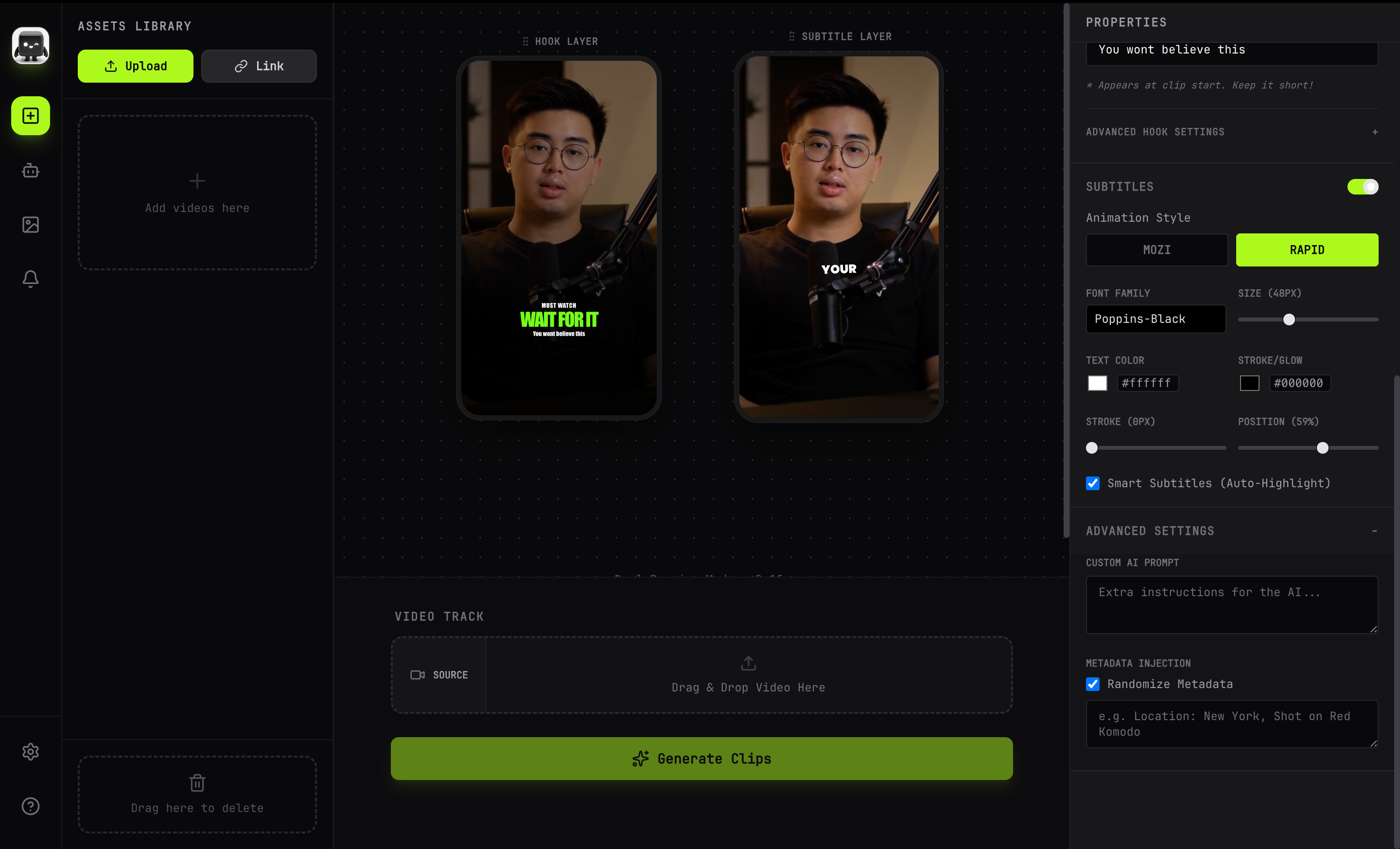Uncheck Smart Subtitles Auto-Highlight checkbox

[1093, 483]
